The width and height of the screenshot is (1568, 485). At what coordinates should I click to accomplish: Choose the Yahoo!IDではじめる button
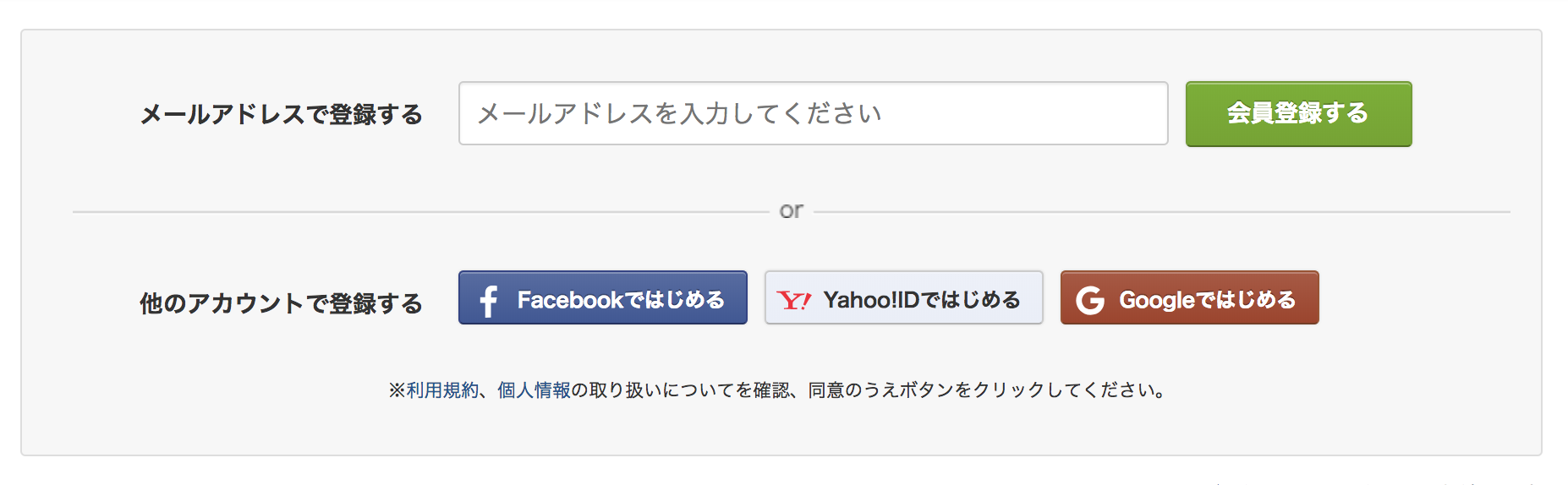(x=904, y=297)
